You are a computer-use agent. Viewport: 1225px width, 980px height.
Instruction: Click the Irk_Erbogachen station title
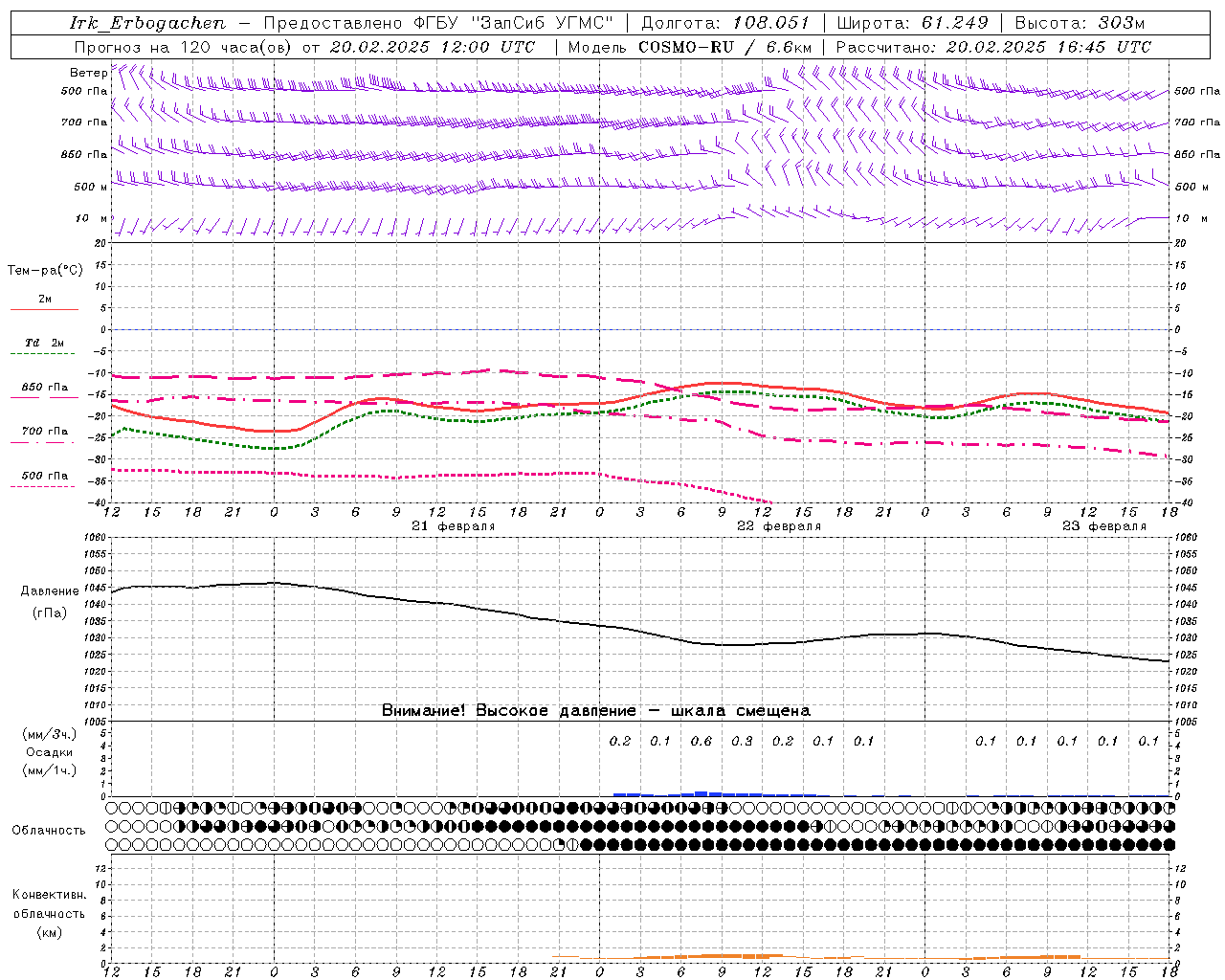(x=147, y=23)
